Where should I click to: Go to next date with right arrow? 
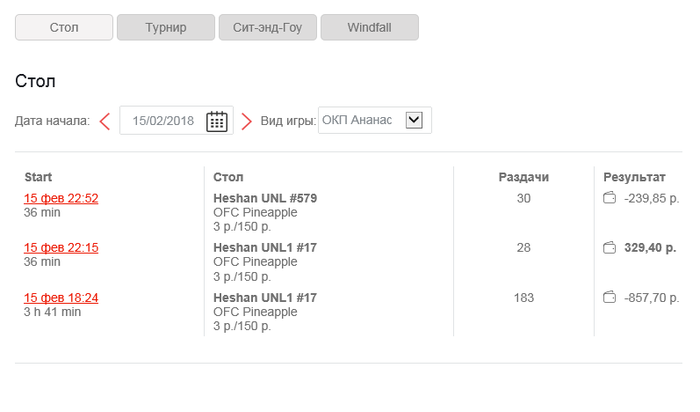pyautogui.click(x=246, y=121)
